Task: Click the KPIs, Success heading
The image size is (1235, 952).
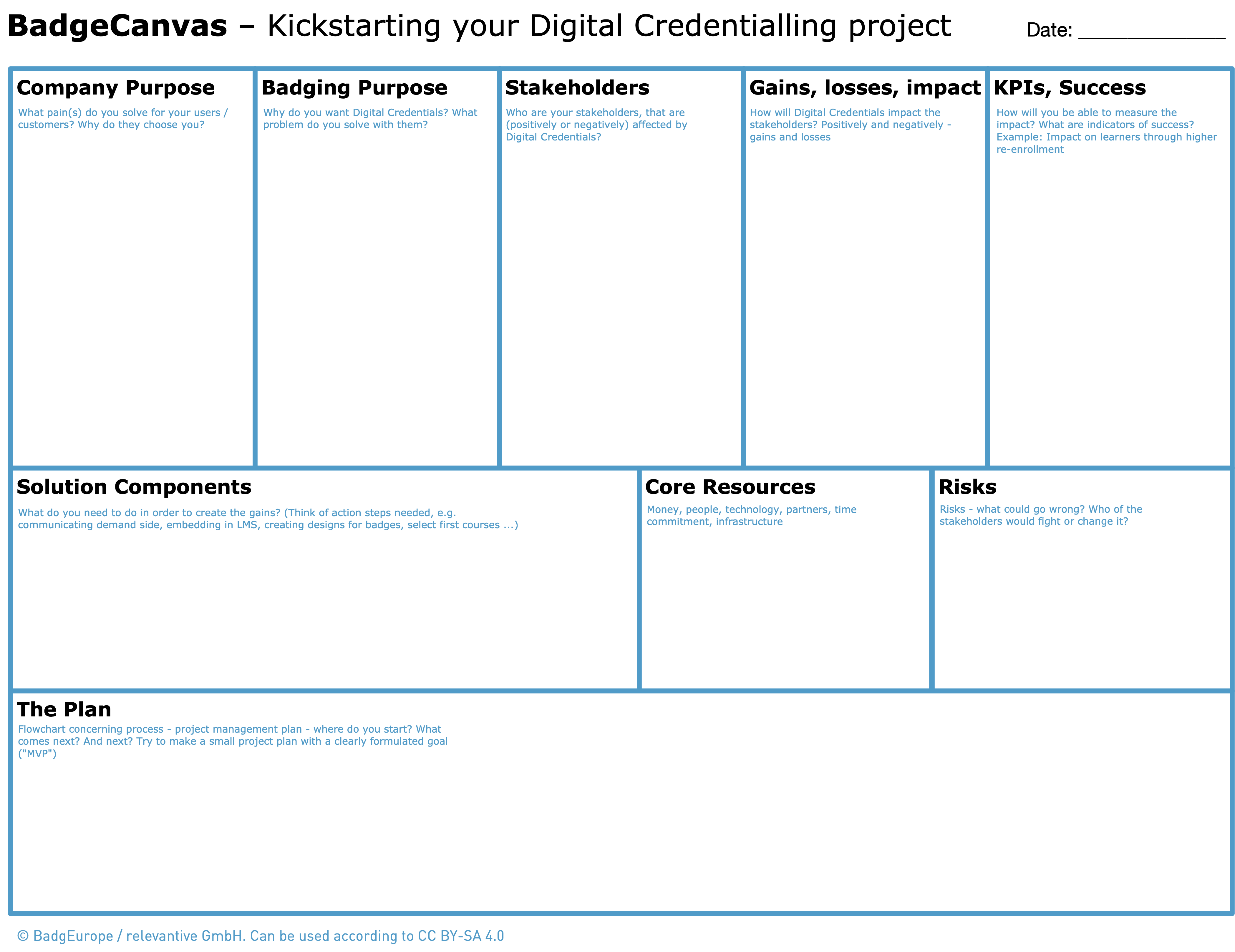Action: tap(1069, 88)
